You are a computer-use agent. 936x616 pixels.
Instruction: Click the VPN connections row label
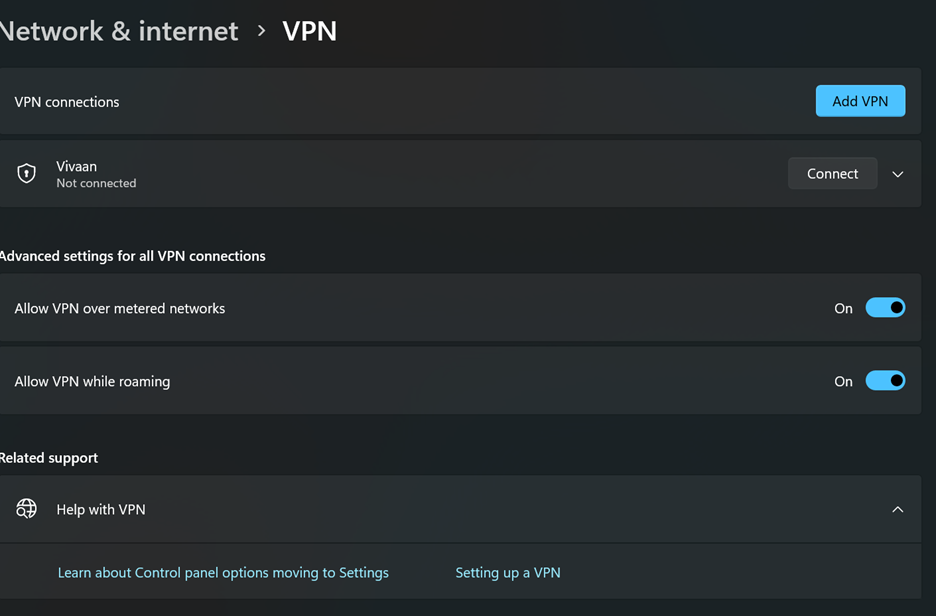pos(67,102)
